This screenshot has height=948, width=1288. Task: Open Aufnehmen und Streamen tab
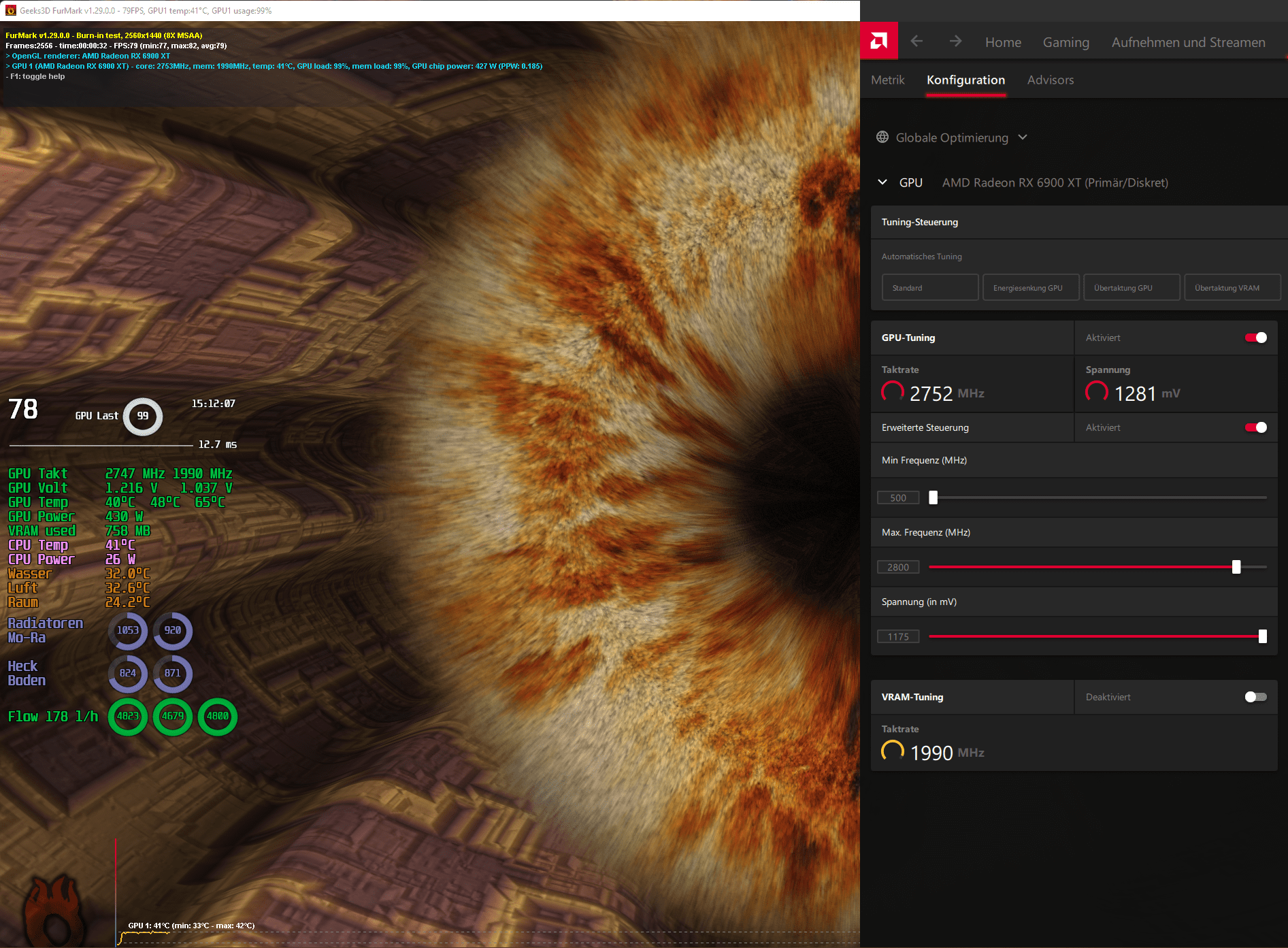point(1188,42)
